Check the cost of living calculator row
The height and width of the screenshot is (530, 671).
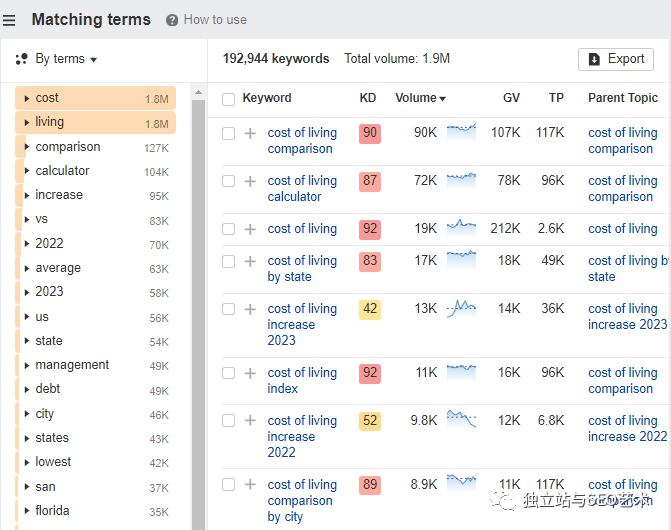229,181
